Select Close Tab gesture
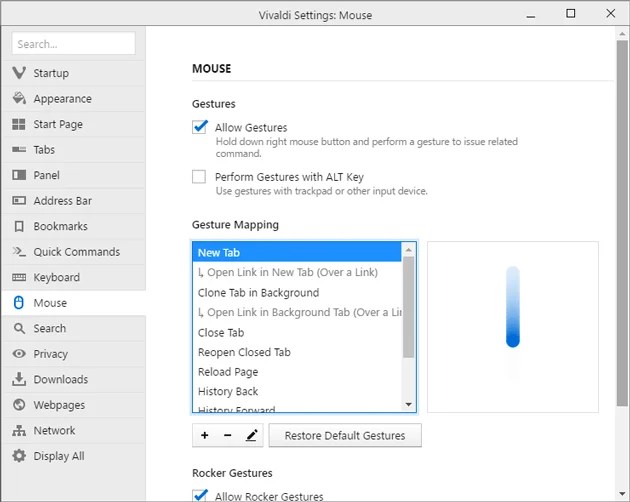This screenshot has height=502, width=630. [297, 332]
